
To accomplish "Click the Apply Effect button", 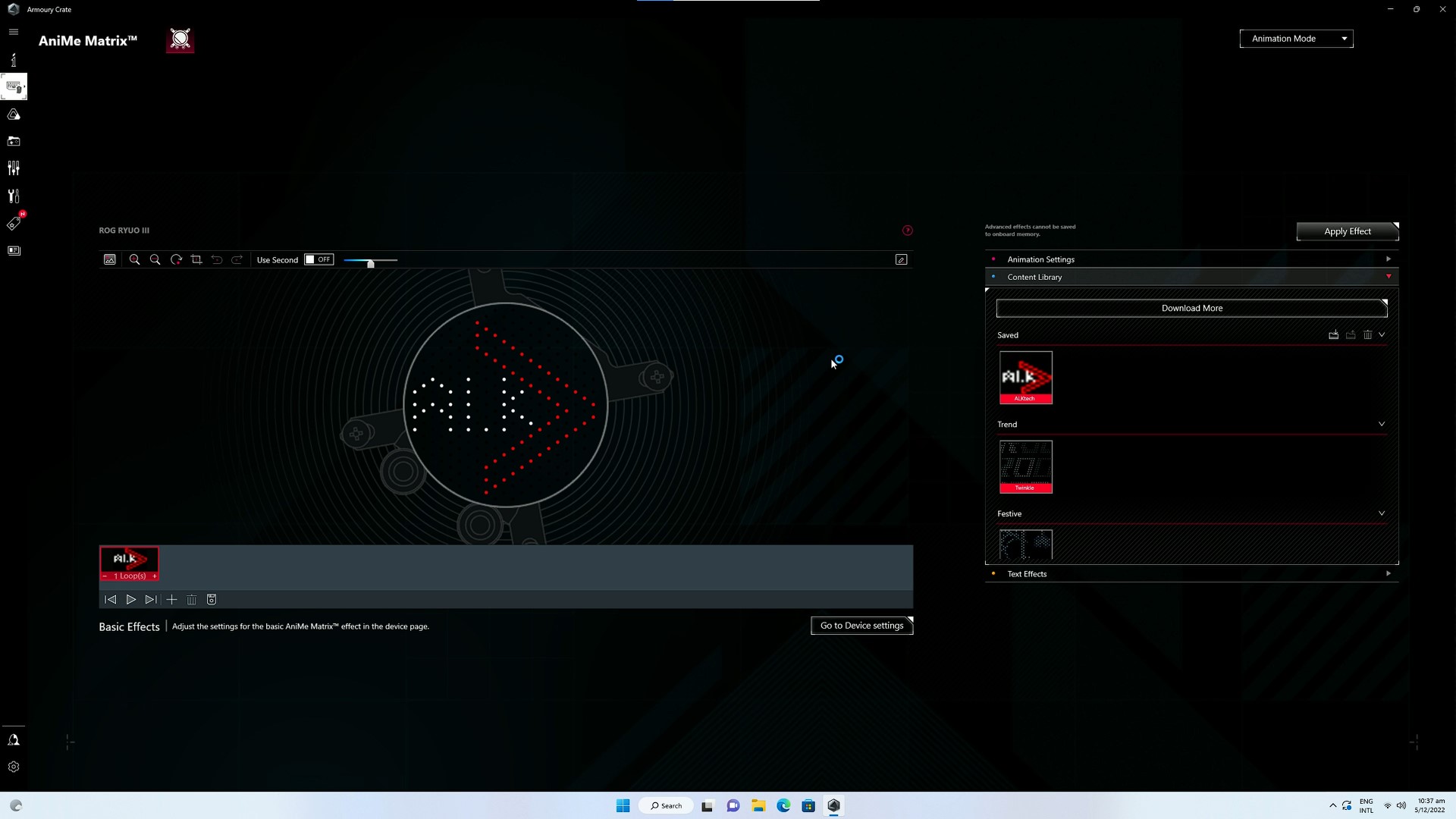I will point(1347,231).
